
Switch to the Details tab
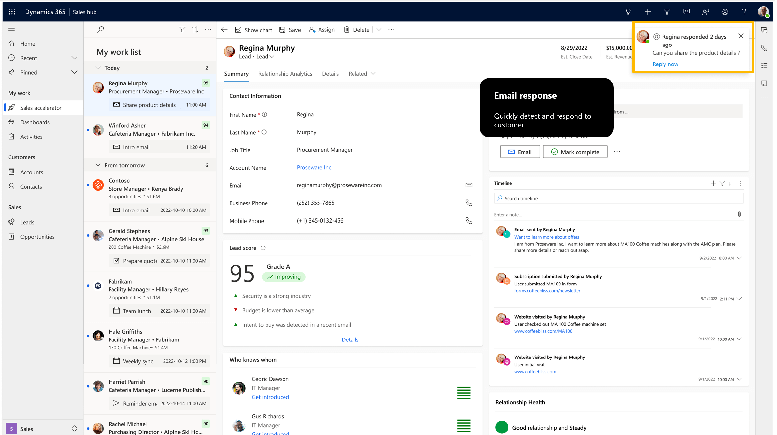pos(330,74)
